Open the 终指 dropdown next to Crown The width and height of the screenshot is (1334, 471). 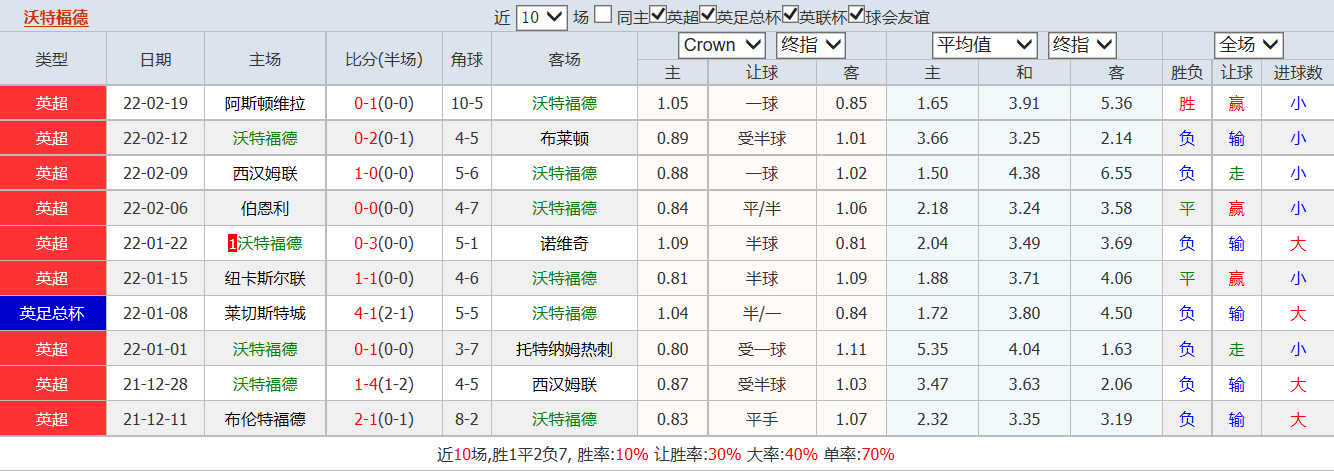(x=811, y=45)
